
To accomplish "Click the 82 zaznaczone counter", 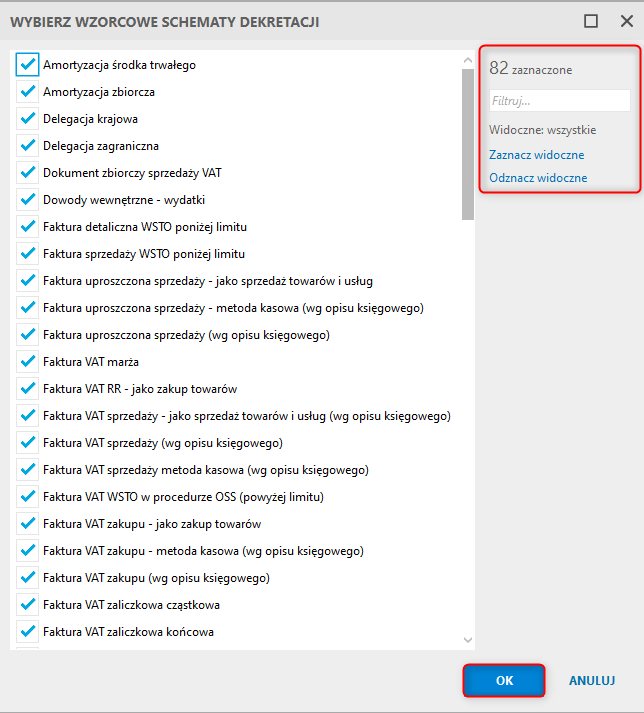I will [x=530, y=68].
